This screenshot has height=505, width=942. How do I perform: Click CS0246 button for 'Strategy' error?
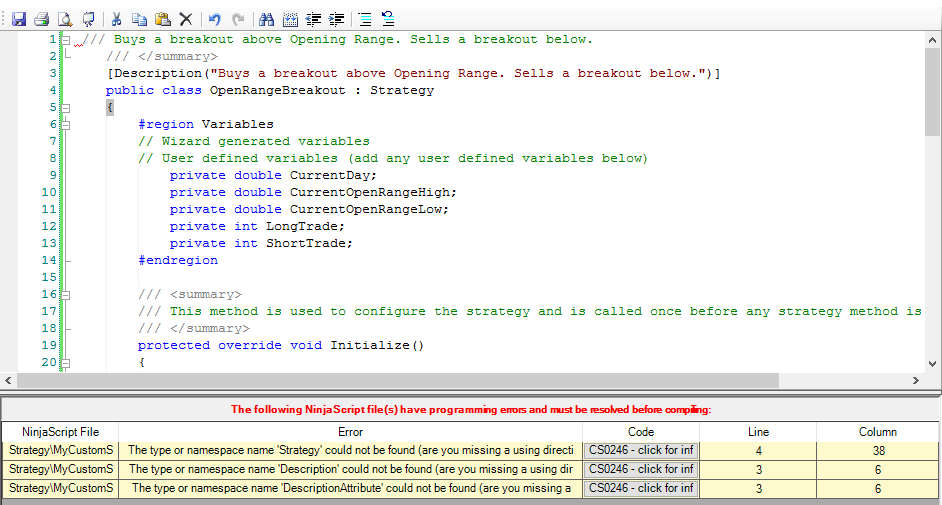pos(641,451)
